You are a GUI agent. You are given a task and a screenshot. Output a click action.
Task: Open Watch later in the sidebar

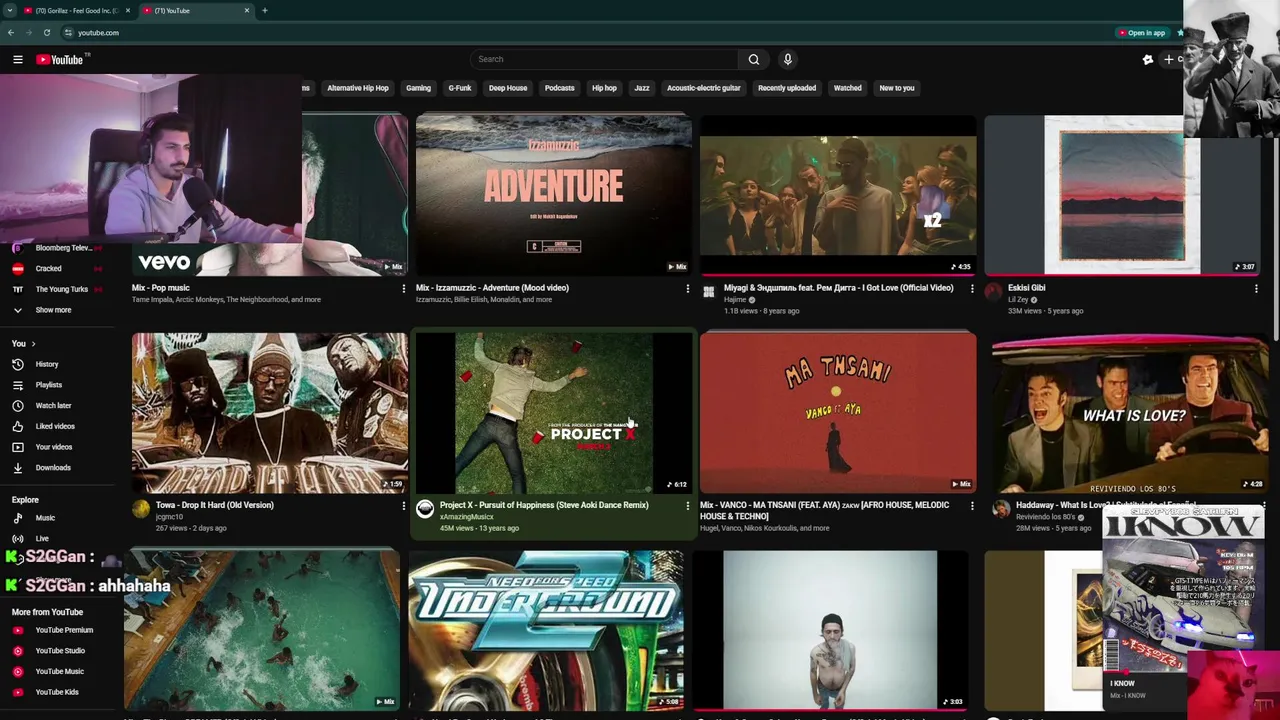point(53,406)
